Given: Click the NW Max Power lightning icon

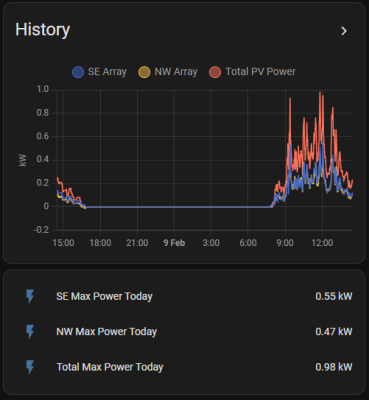Looking at the screenshot, I should tap(30, 332).
